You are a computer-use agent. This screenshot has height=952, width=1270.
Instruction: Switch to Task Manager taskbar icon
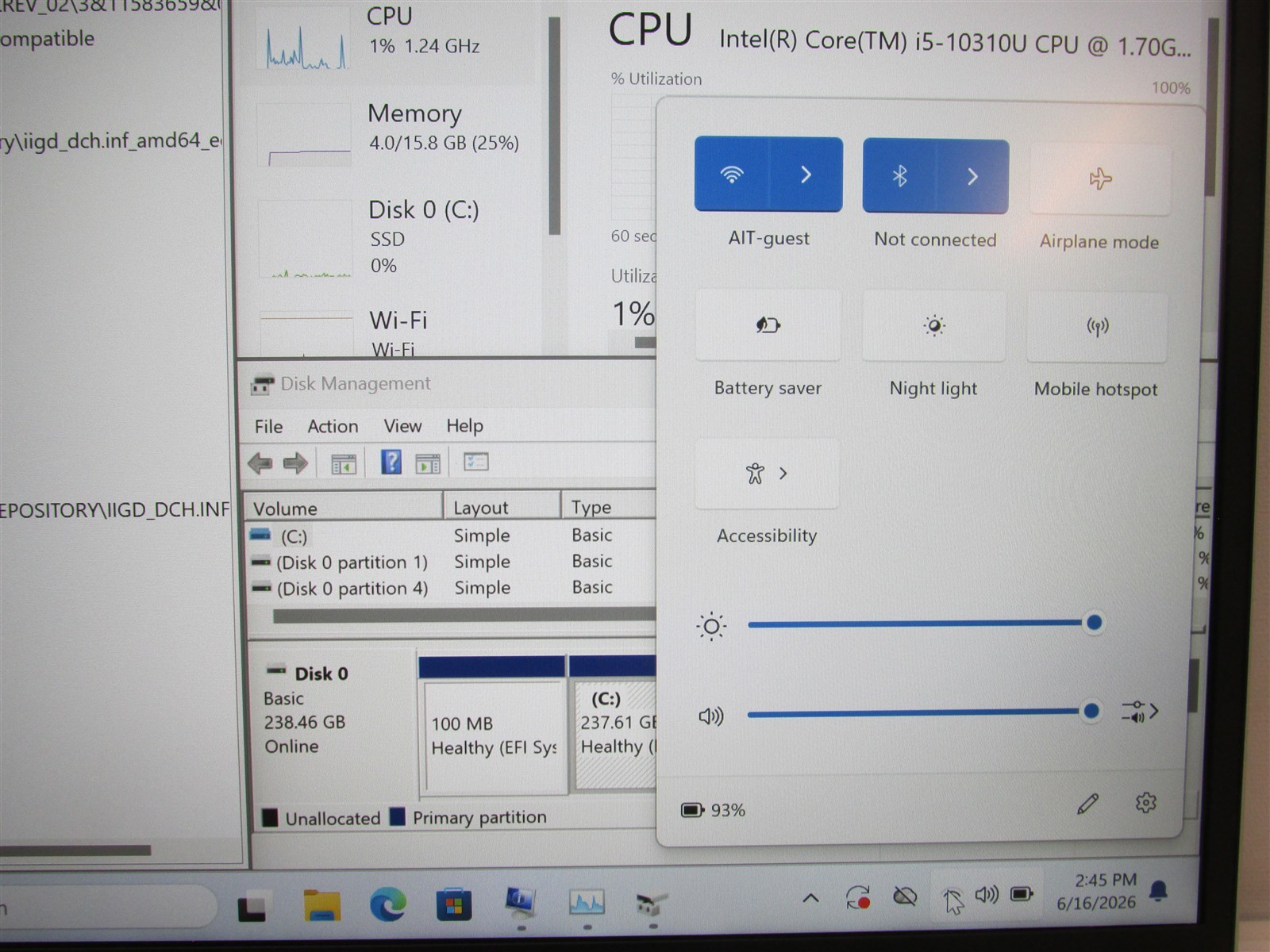587,902
